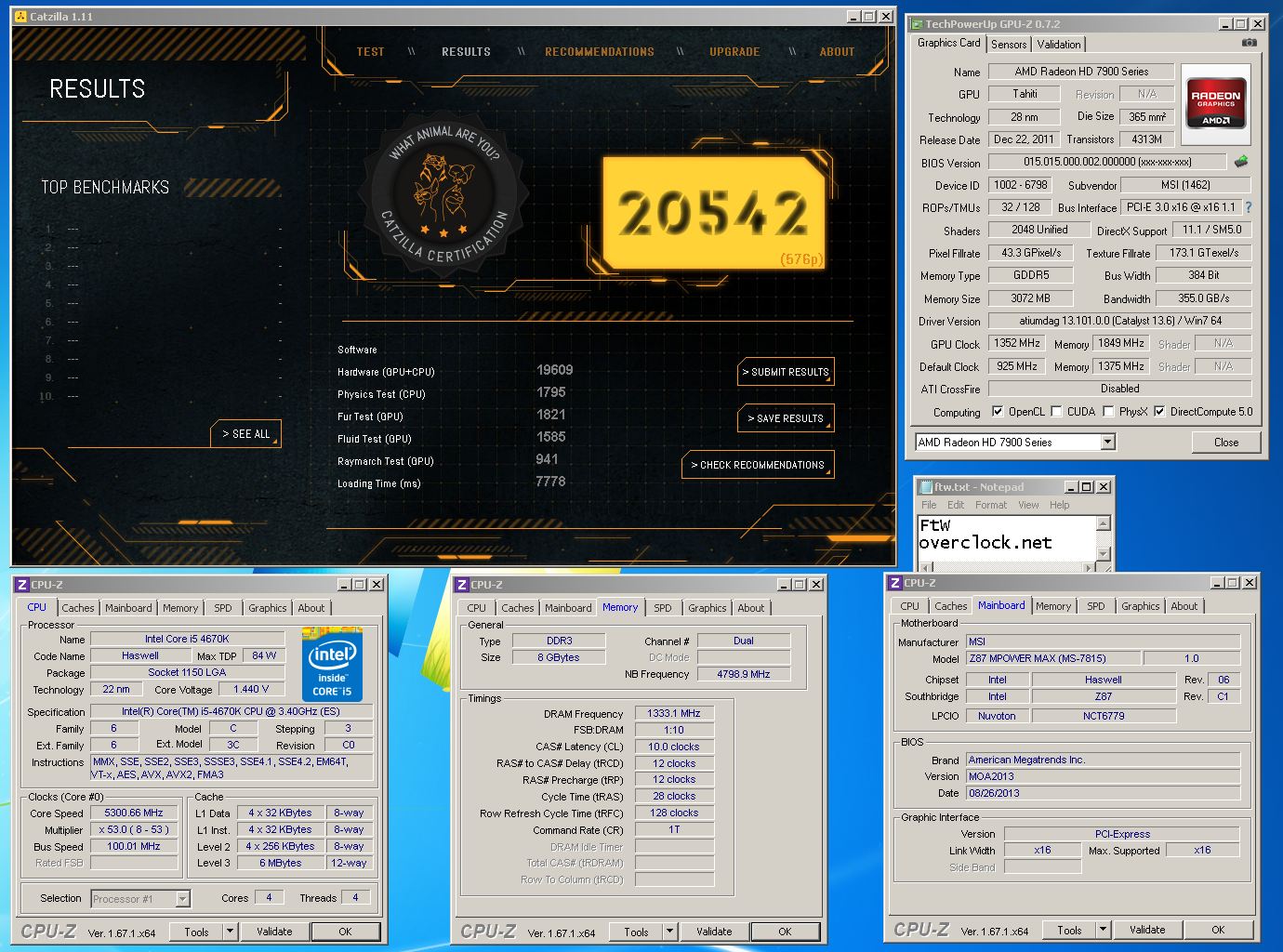Viewport: 1283px width, 952px height.
Task: Click the BIOS Date 08/26/2013 field
Action: (x=1103, y=793)
